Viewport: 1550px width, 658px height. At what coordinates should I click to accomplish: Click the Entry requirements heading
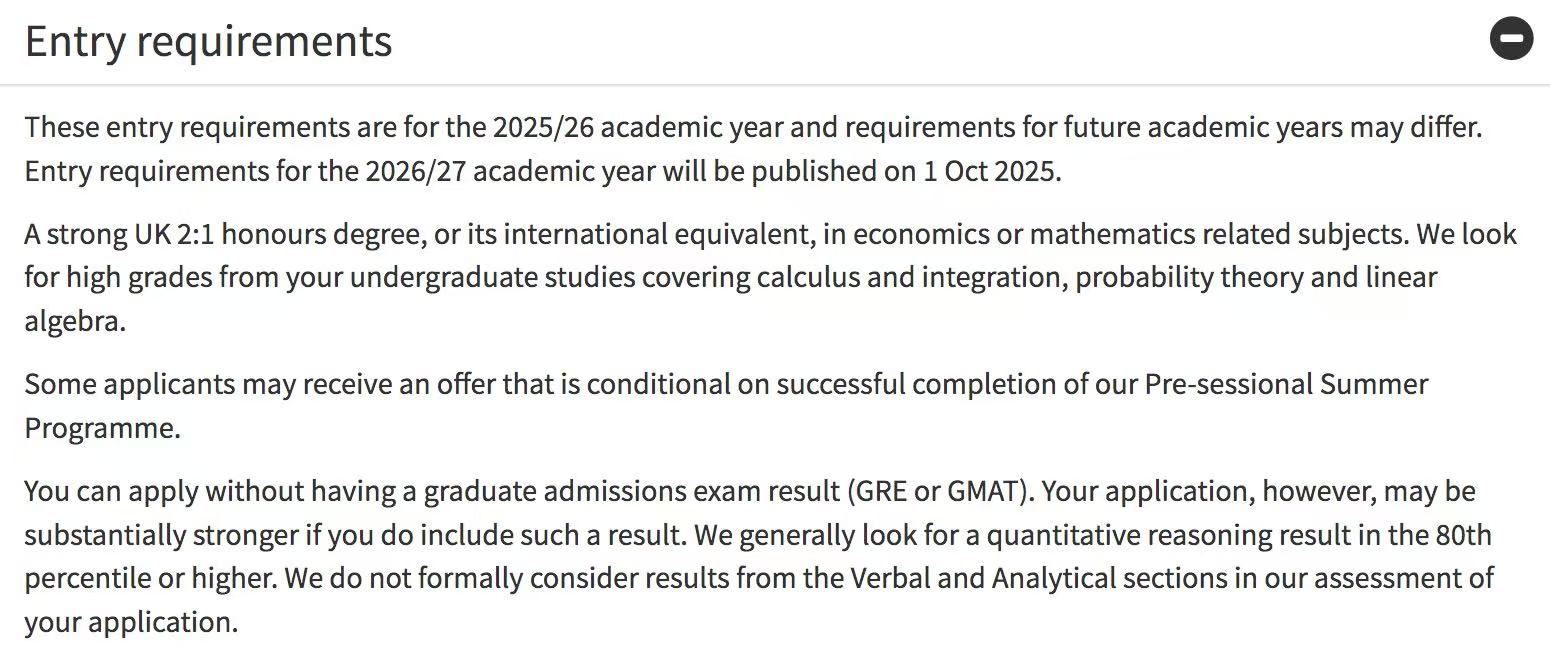(x=208, y=41)
